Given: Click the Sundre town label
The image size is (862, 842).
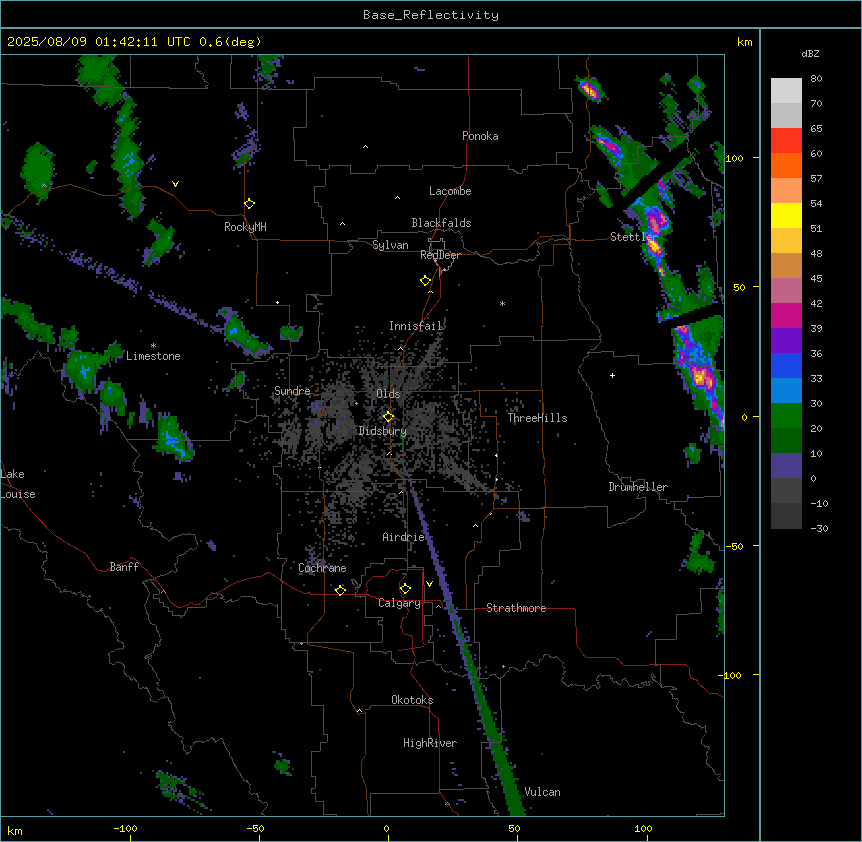Looking at the screenshot, I should [x=292, y=391].
